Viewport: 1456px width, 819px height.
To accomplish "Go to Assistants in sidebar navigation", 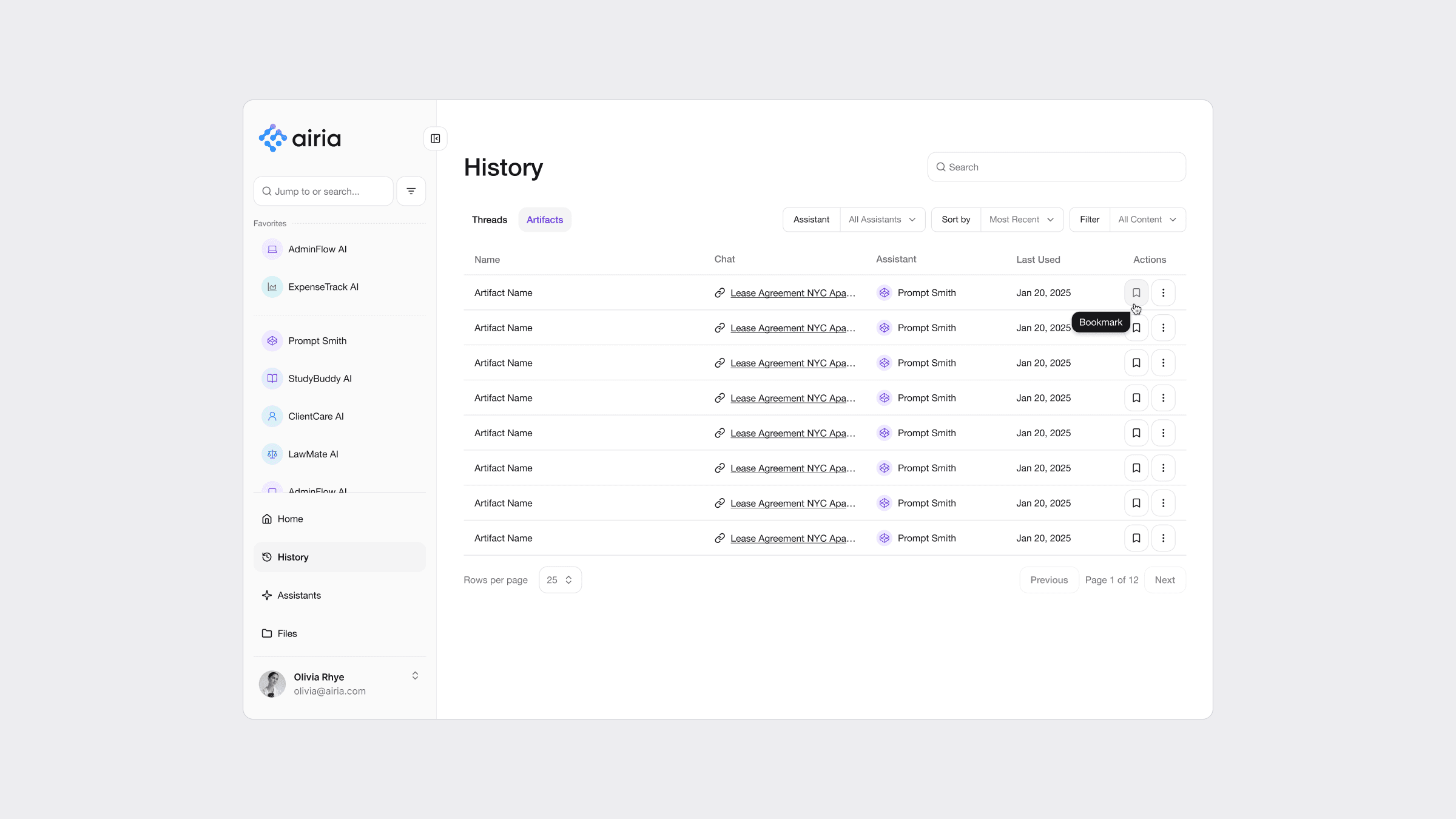I will [298, 595].
